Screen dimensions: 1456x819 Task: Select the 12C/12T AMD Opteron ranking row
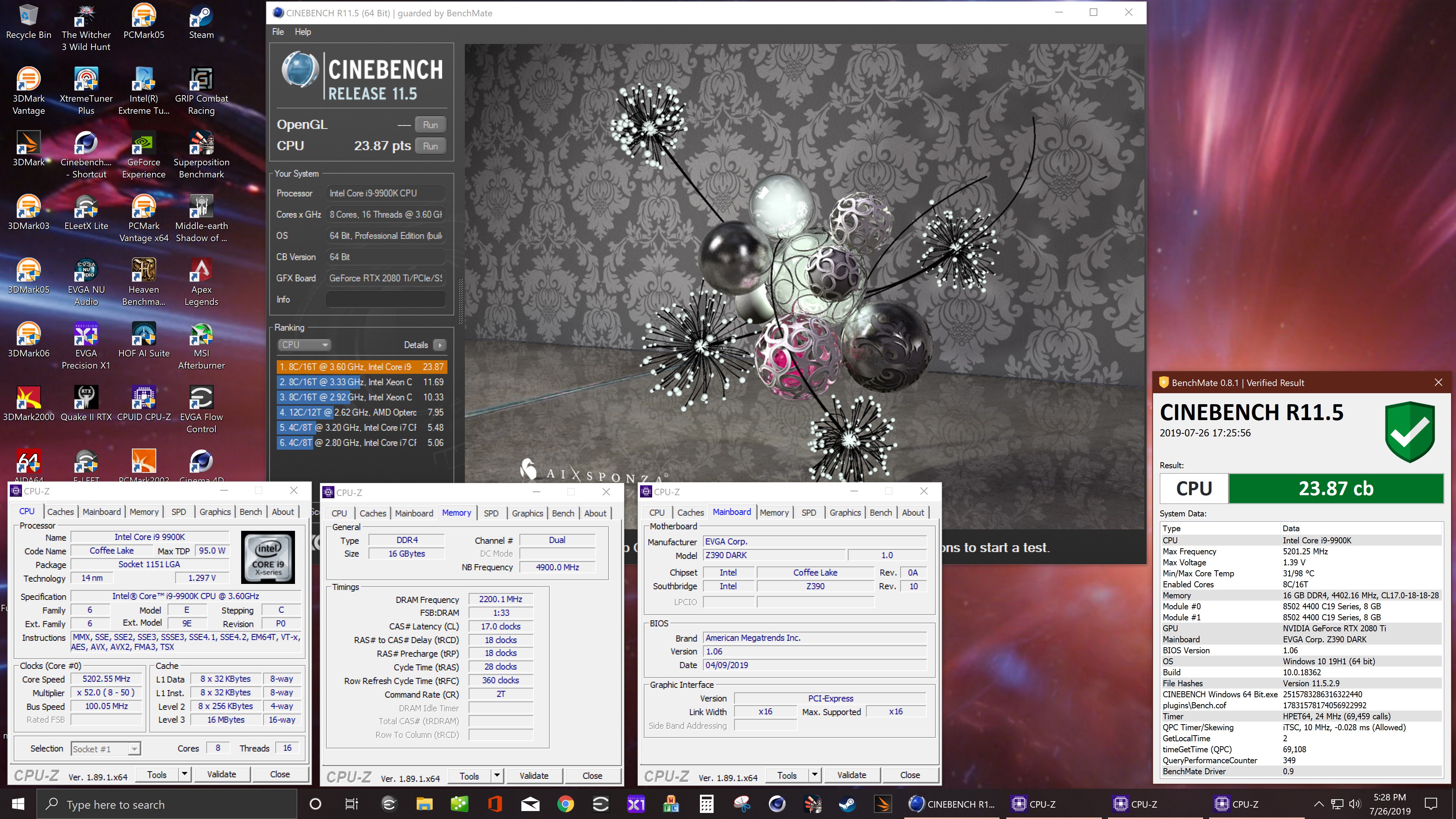tap(362, 413)
